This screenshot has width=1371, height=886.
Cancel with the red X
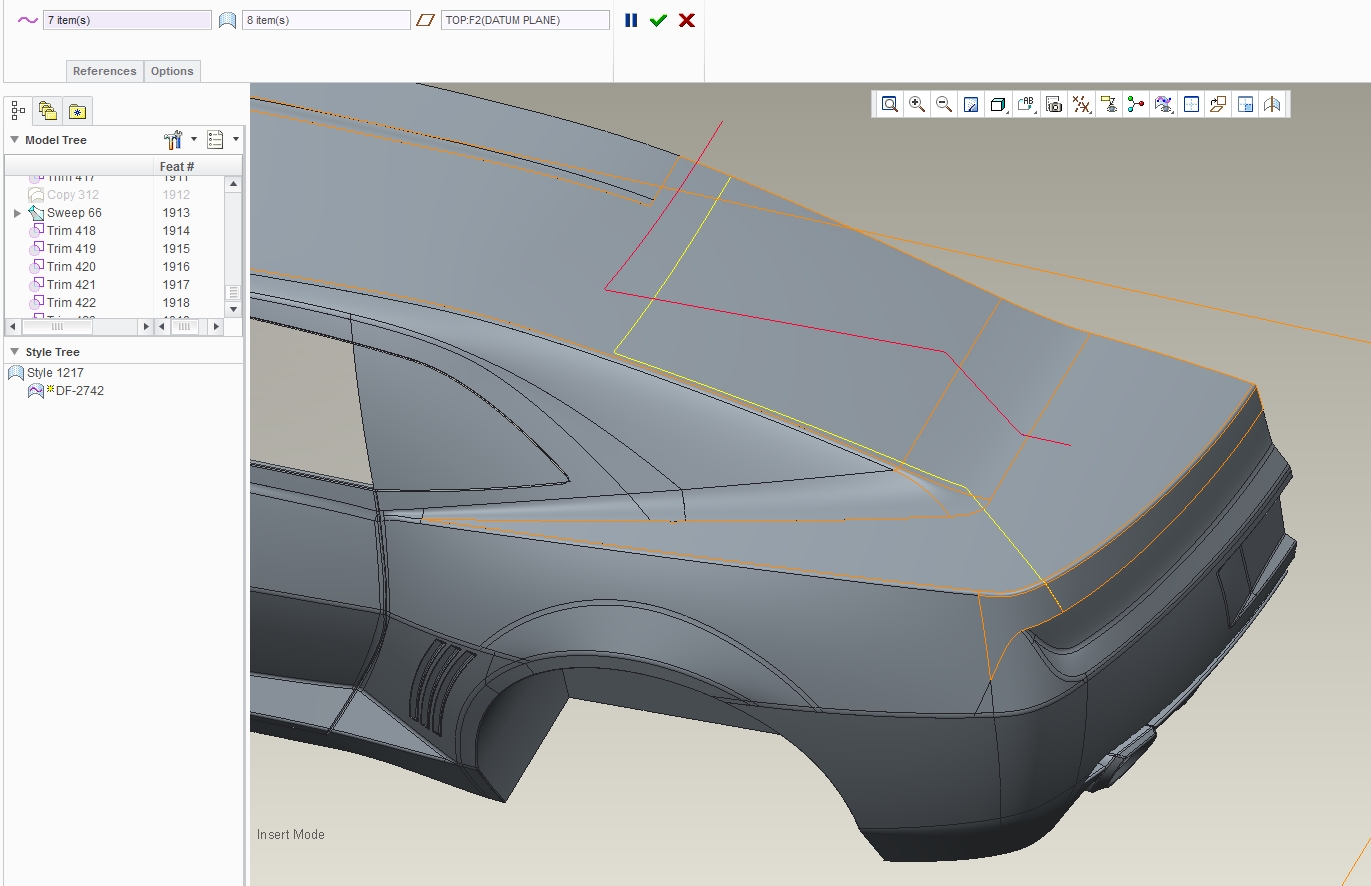687,20
